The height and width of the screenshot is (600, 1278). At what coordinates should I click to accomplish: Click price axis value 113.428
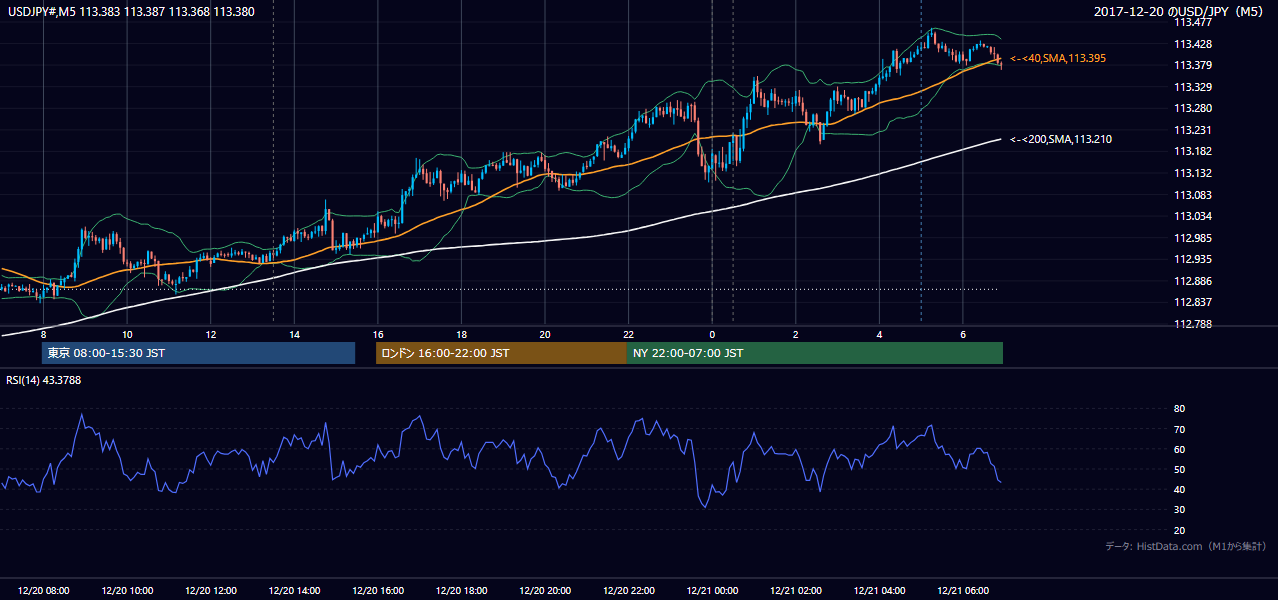point(1193,44)
